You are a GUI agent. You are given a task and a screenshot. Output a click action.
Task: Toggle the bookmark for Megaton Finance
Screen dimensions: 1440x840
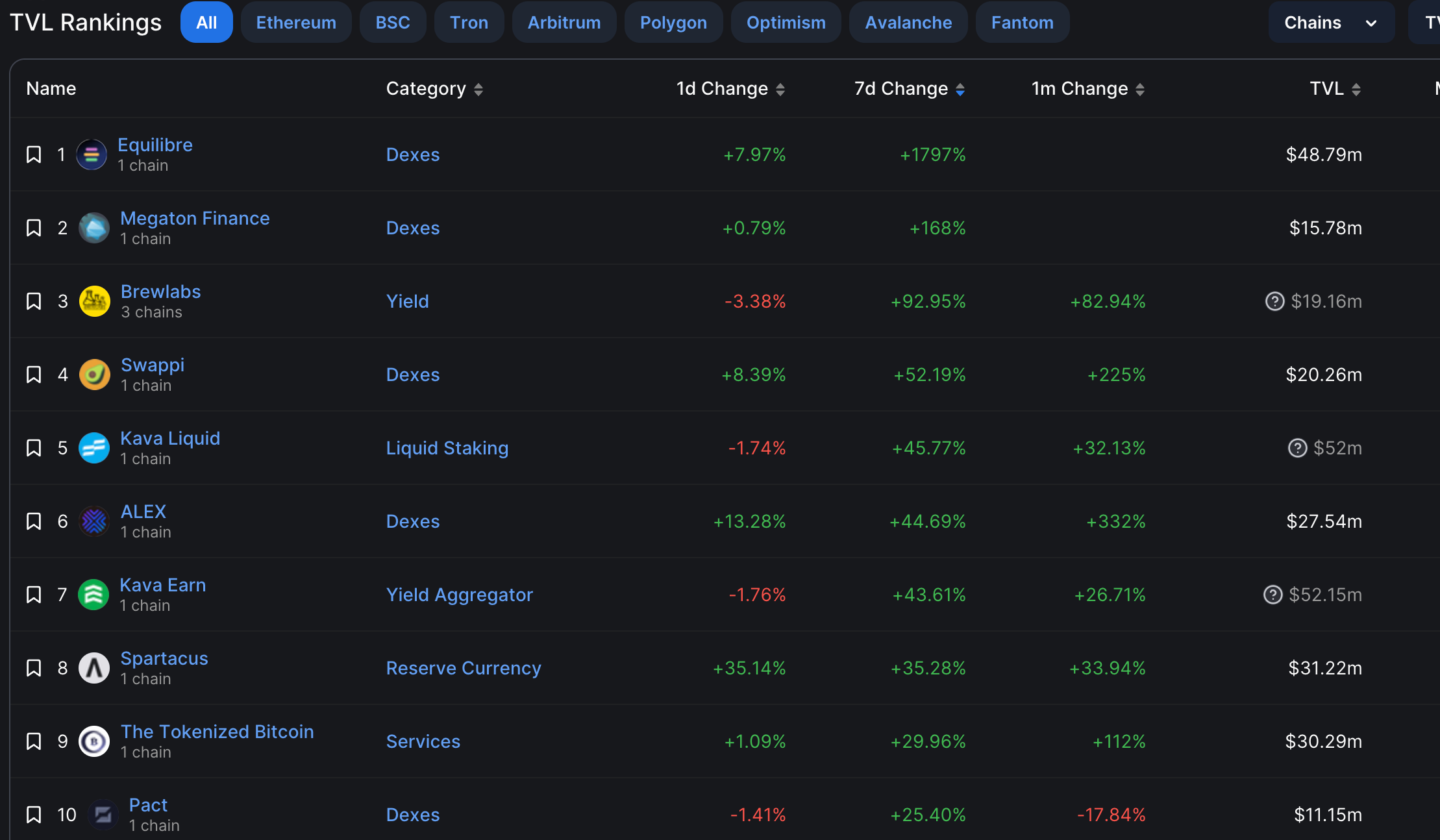(x=34, y=228)
